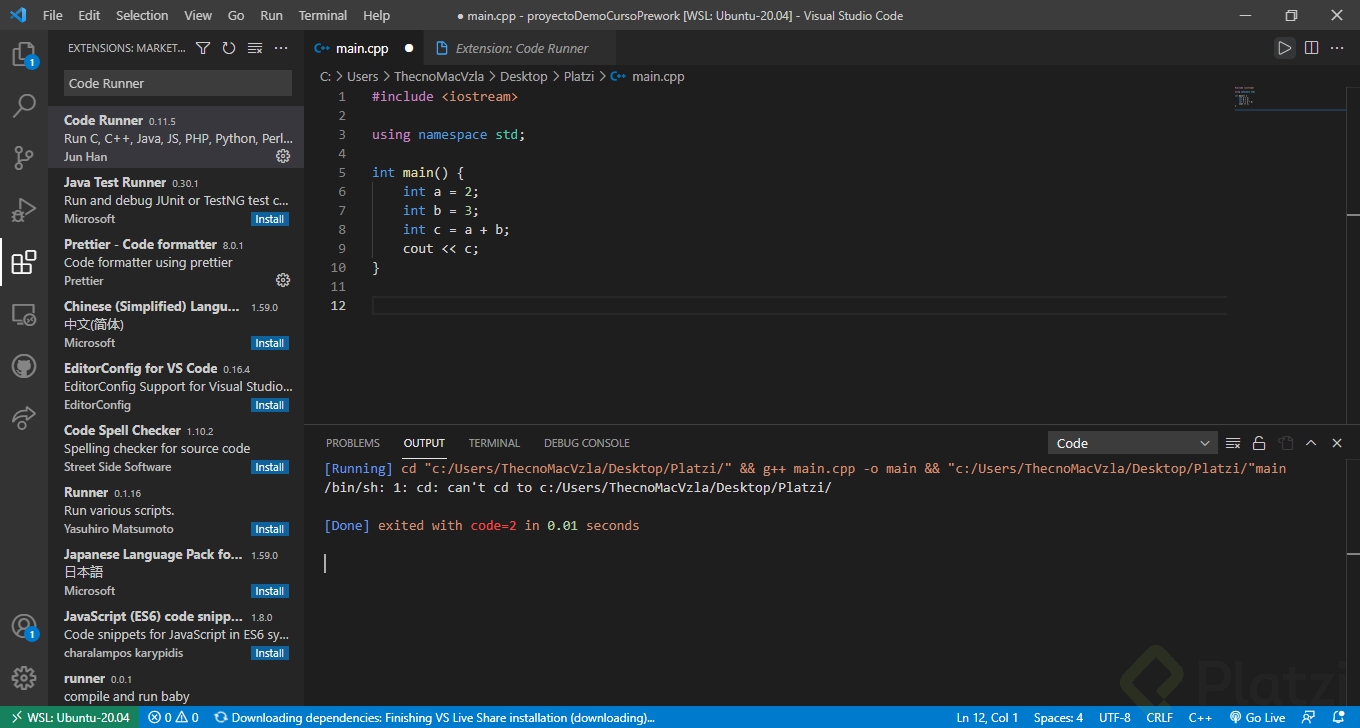Screen dimensions: 1360x728
Task: Click the Go Live status bar button
Action: [1257, 717]
